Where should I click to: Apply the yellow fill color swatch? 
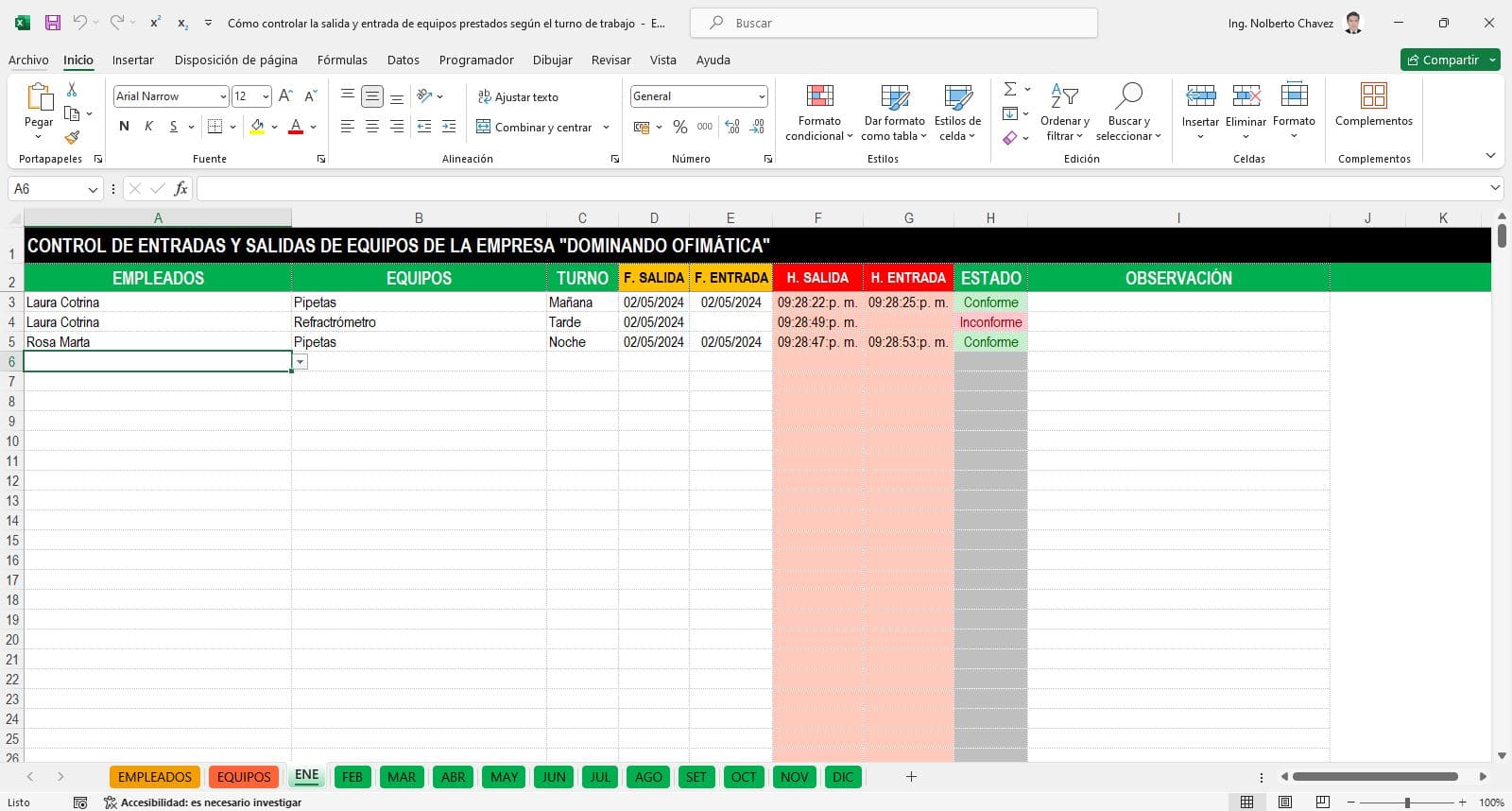(x=257, y=127)
